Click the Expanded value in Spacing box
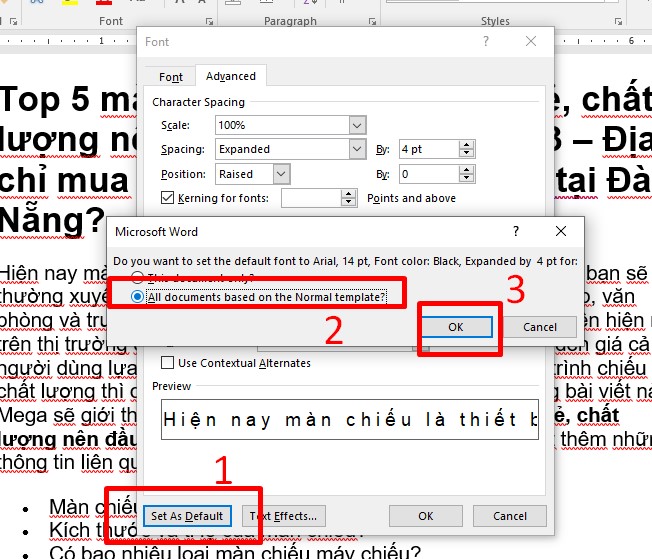 point(244,149)
